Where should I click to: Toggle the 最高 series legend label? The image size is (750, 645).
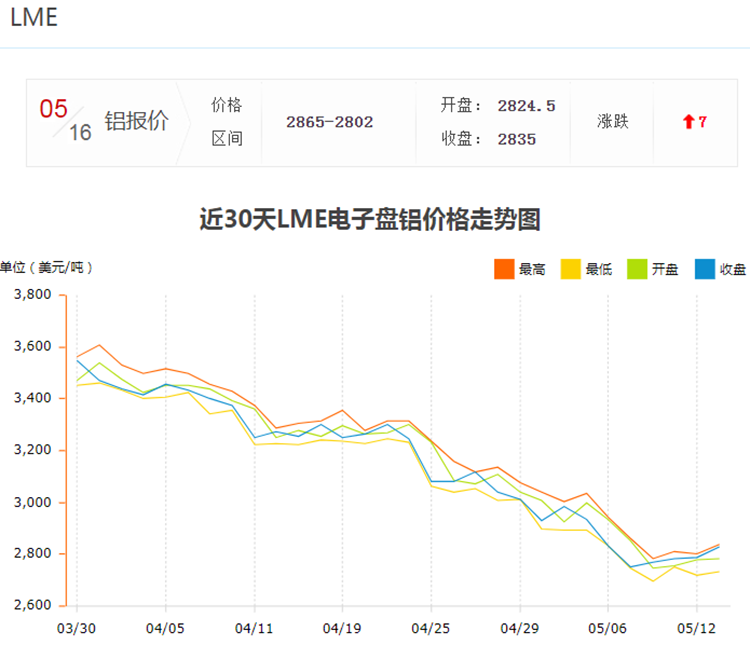click(532, 269)
